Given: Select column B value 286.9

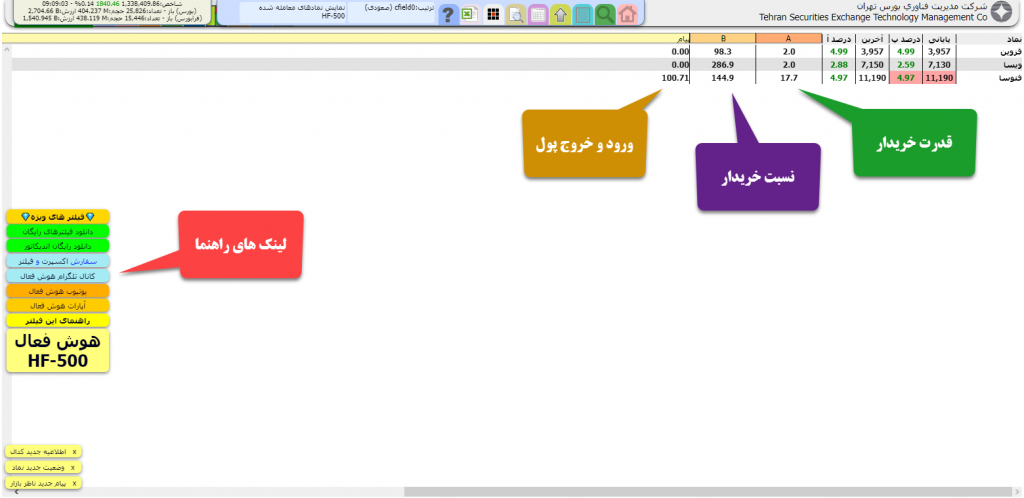Looking at the screenshot, I should tap(723, 65).
